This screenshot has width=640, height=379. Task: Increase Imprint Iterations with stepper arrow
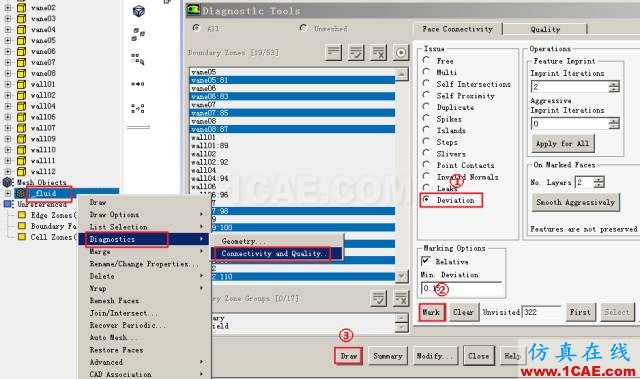click(613, 84)
